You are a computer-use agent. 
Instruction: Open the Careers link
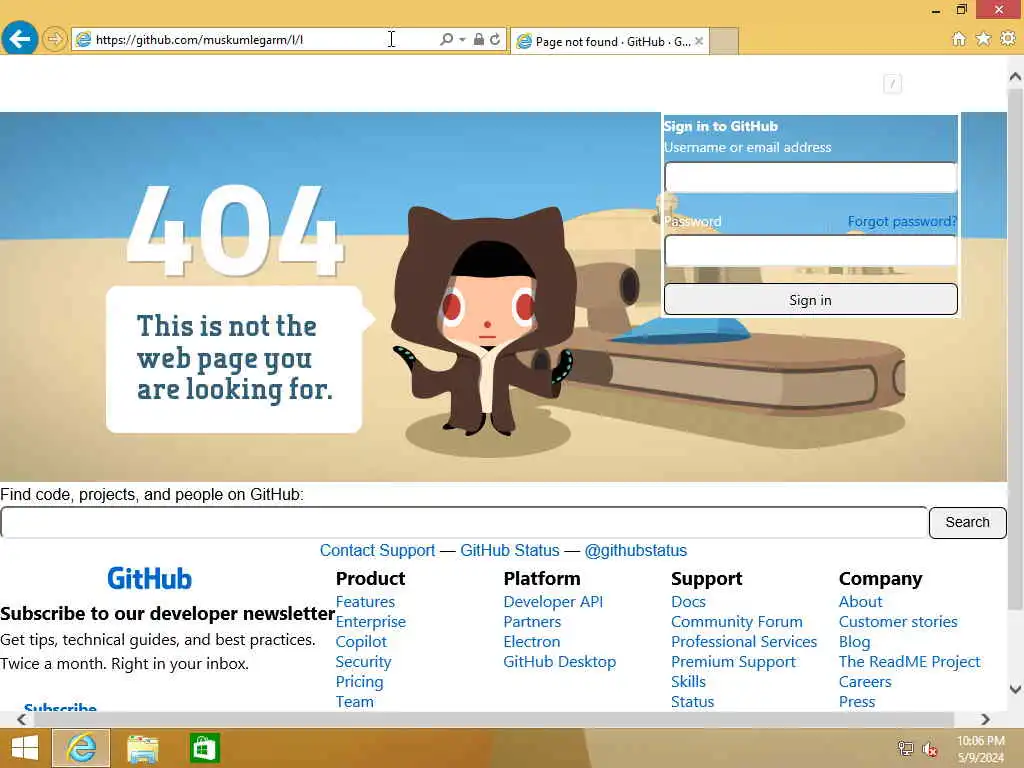[x=865, y=682]
